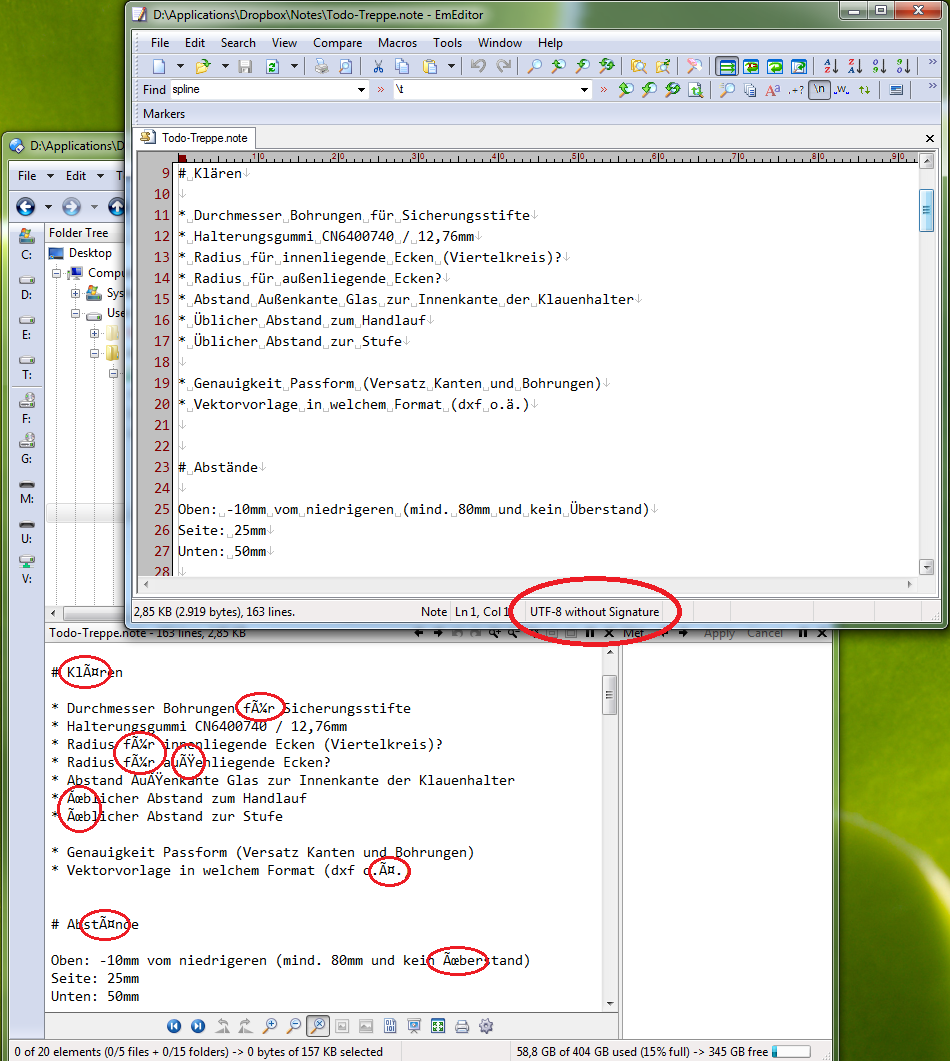This screenshot has width=950, height=1061.
Task: Click the print icon in preview toolbar
Action: tap(462, 1026)
